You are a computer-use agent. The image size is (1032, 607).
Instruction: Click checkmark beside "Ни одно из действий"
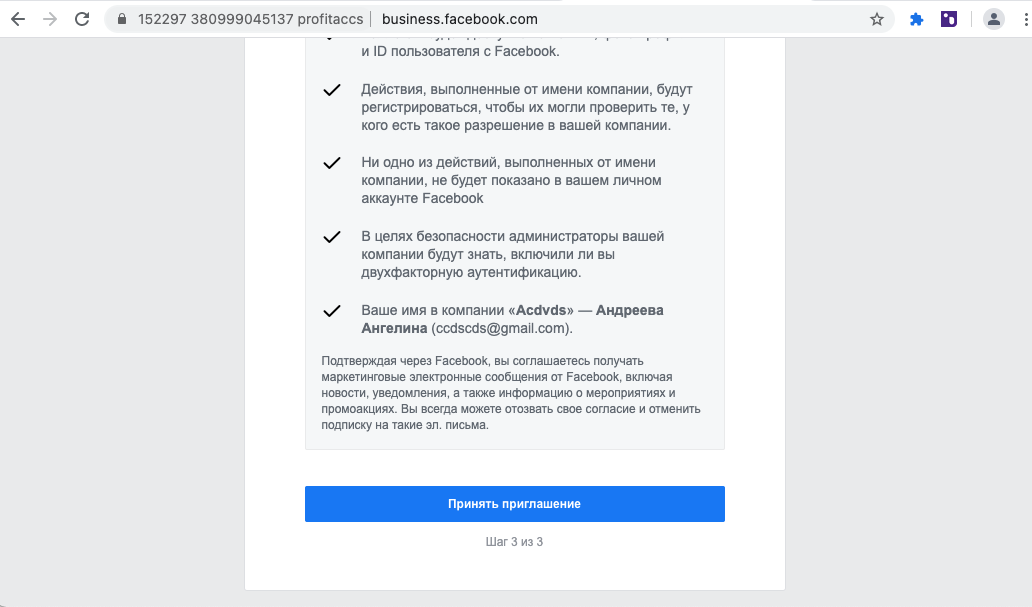[332, 163]
